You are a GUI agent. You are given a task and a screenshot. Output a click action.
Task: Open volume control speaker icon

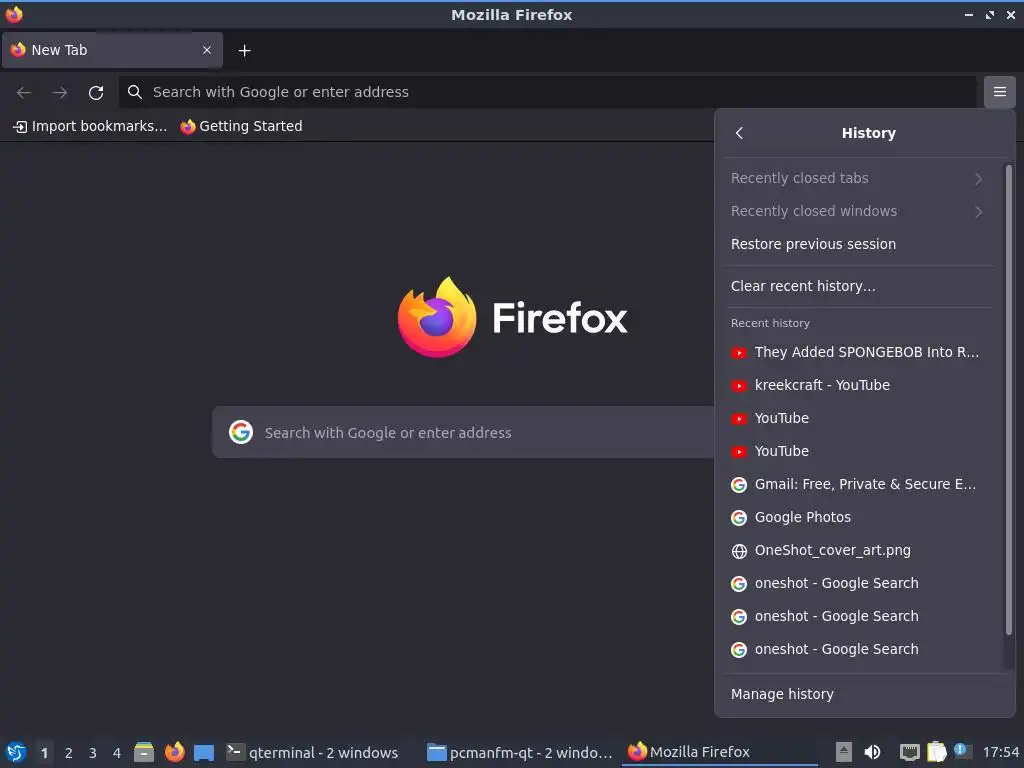(x=872, y=752)
